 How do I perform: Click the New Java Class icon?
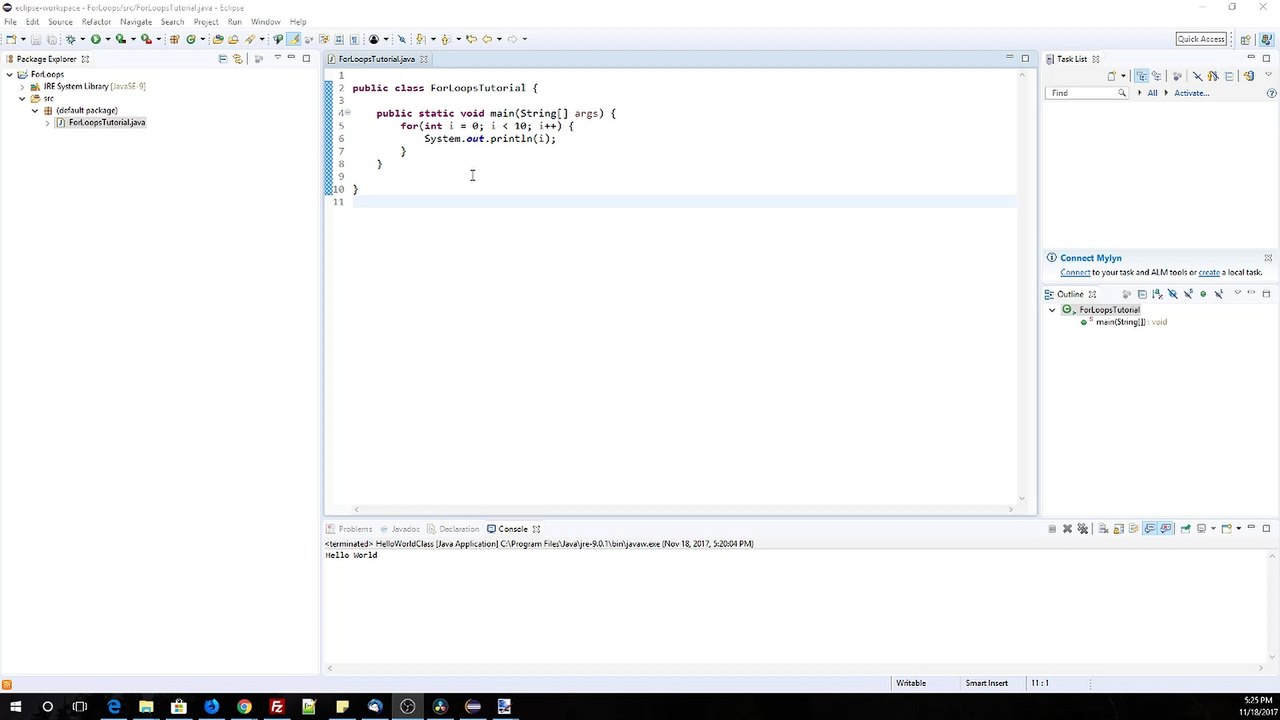coord(192,39)
